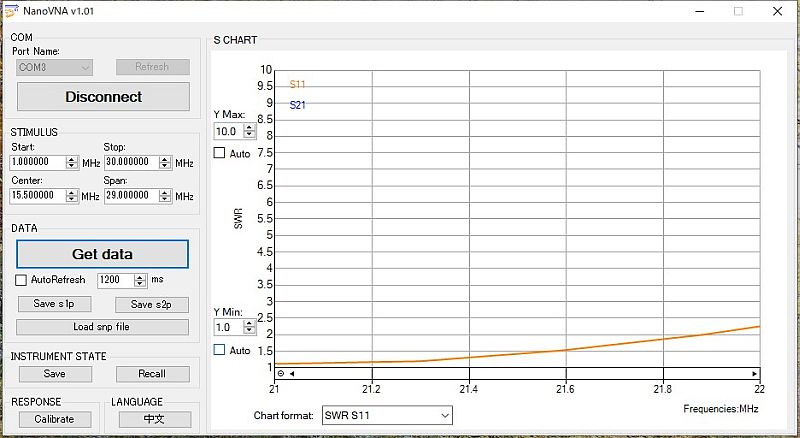Check the Auto box under Y Max
This screenshot has height=438, width=800.
click(220, 153)
